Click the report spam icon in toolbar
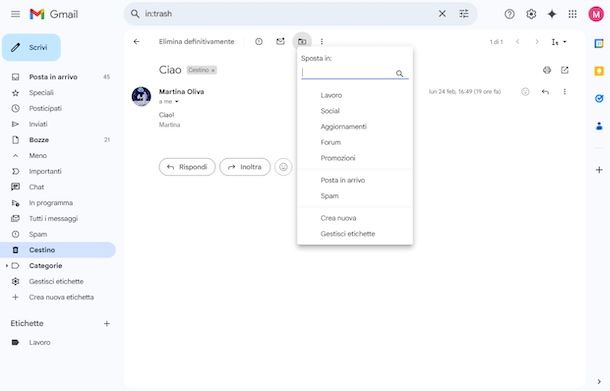Image resolution: width=610 pixels, height=391 pixels. point(259,42)
